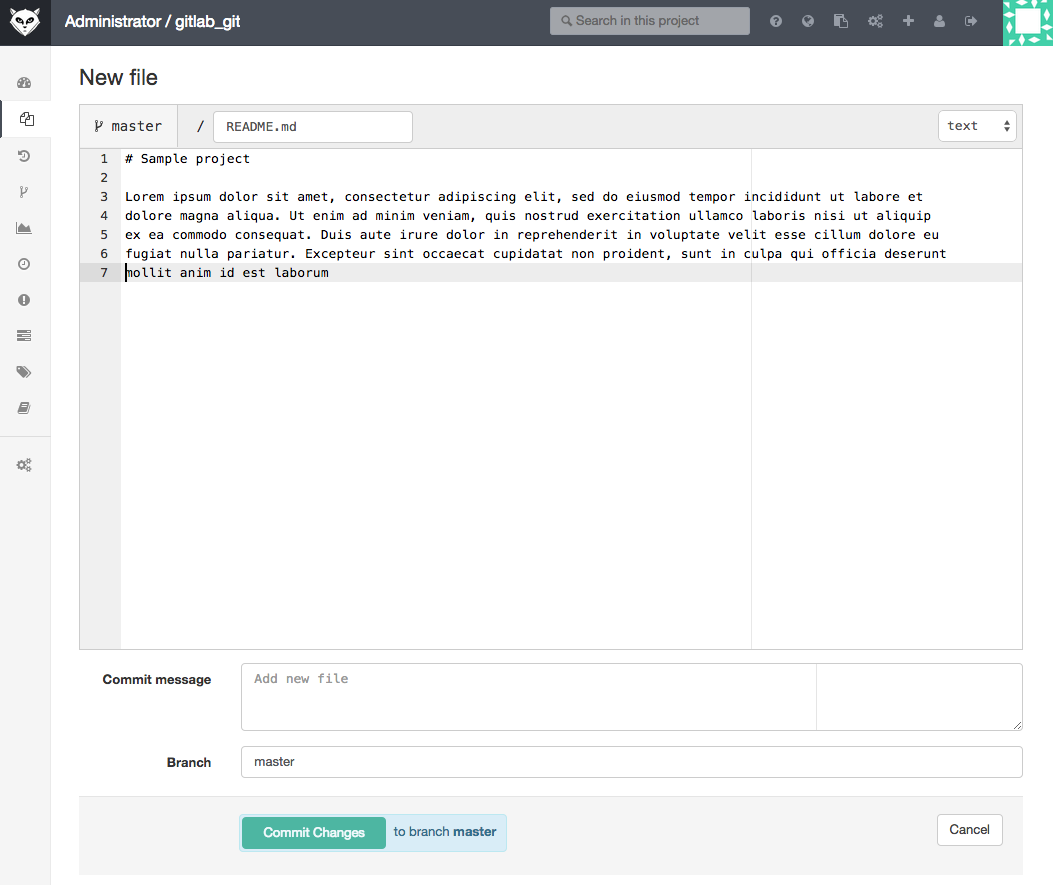Click the GitLab fox logo
The height and width of the screenshot is (885, 1053).
point(25,22)
